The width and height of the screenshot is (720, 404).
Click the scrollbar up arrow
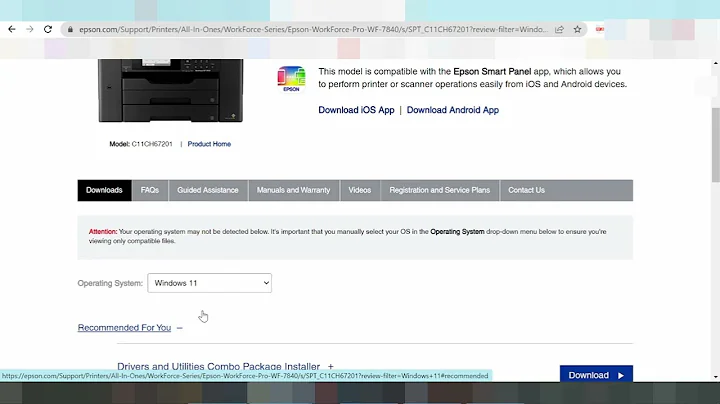tap(716, 63)
